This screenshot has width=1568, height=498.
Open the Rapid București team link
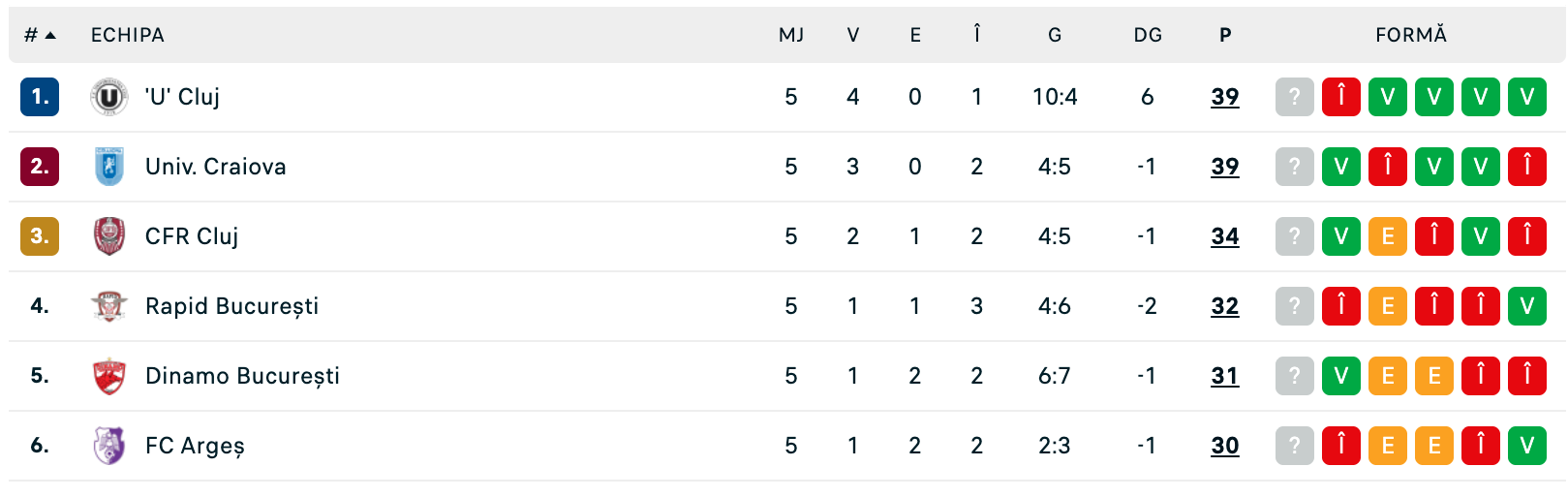coord(231,306)
